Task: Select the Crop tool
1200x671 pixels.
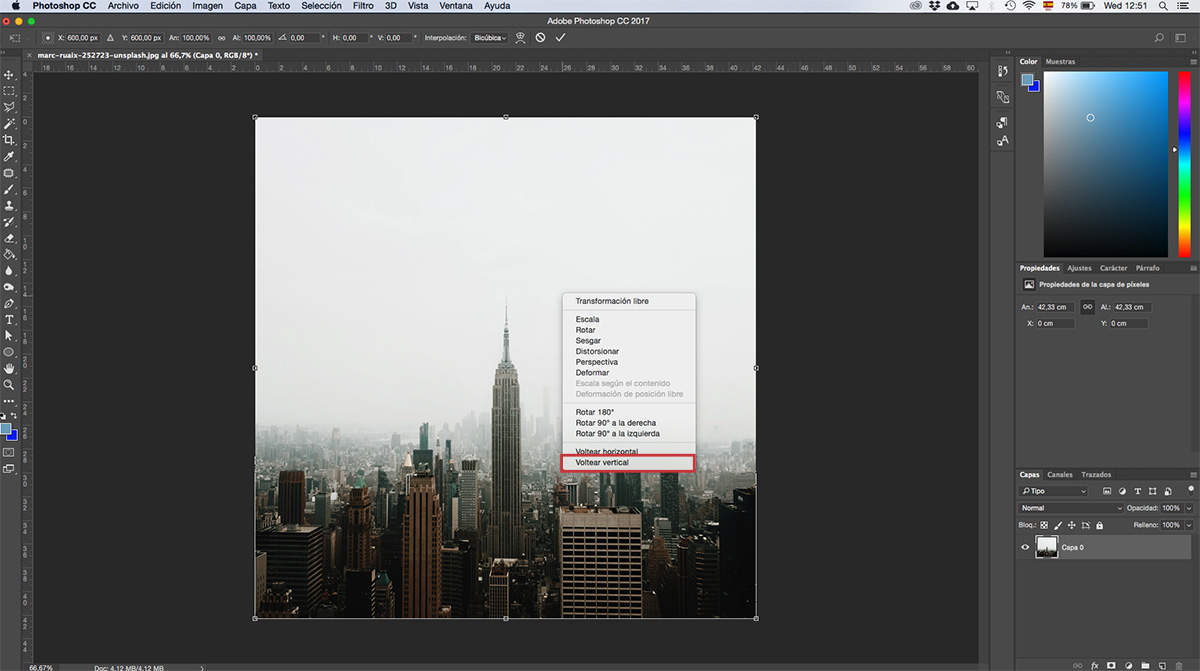Action: [x=9, y=140]
